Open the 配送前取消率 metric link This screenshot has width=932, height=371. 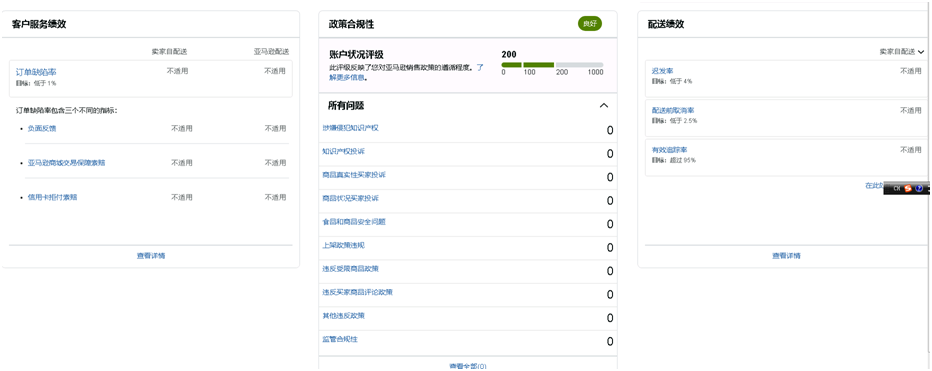[x=673, y=111]
